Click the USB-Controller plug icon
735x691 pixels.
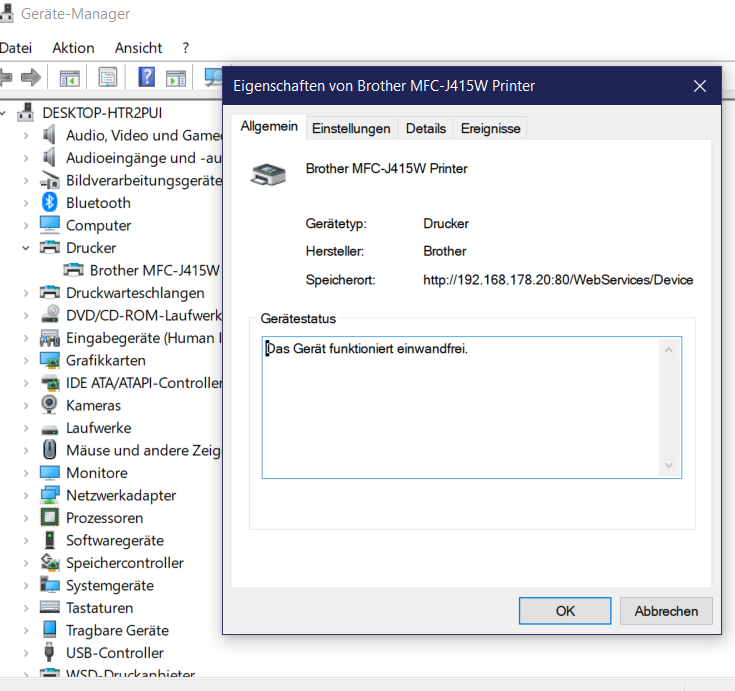coord(49,653)
